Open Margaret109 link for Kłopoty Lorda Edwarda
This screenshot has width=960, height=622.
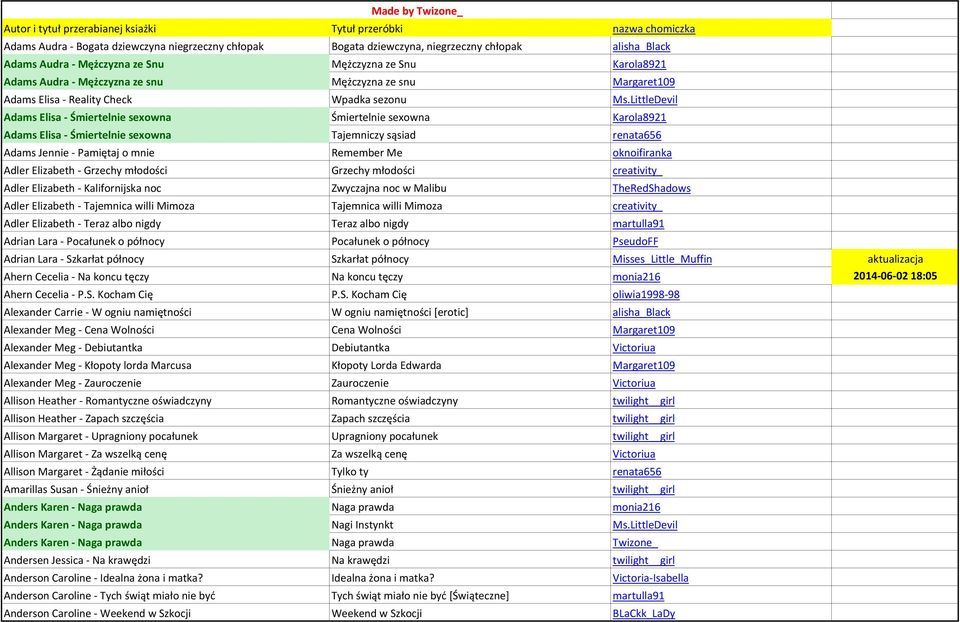click(643, 366)
